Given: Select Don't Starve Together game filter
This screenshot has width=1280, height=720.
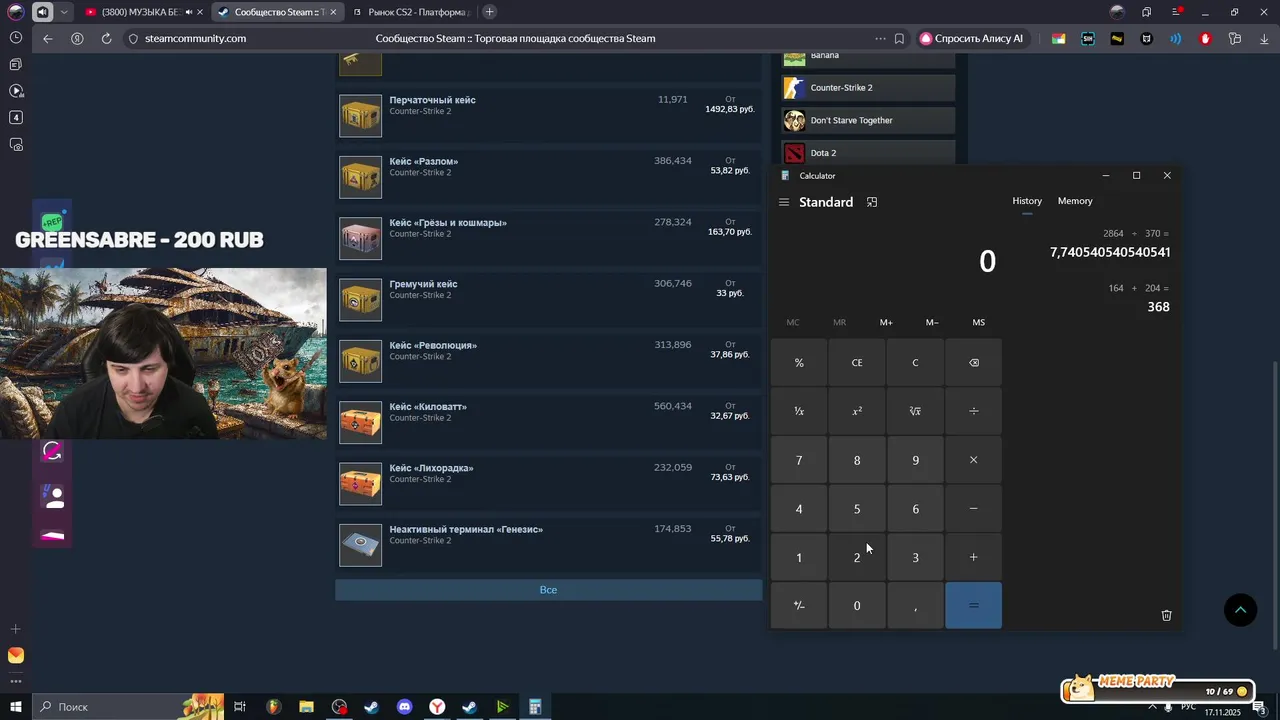Looking at the screenshot, I should (868, 121).
